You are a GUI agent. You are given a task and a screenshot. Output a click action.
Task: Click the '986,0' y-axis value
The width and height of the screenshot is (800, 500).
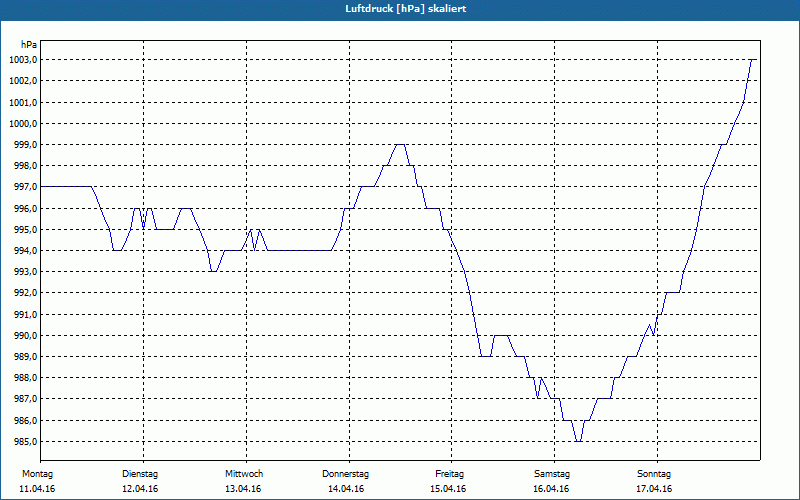24,420
